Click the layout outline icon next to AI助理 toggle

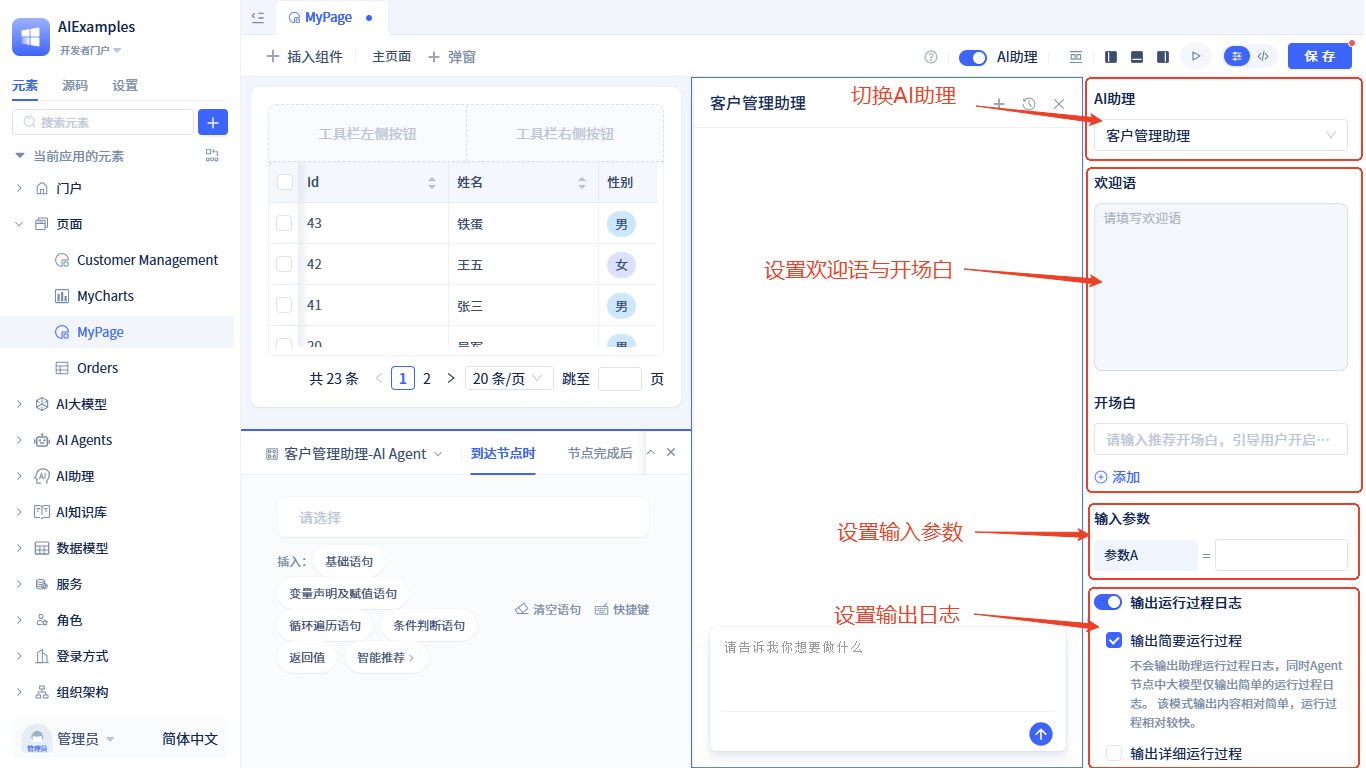point(1076,57)
